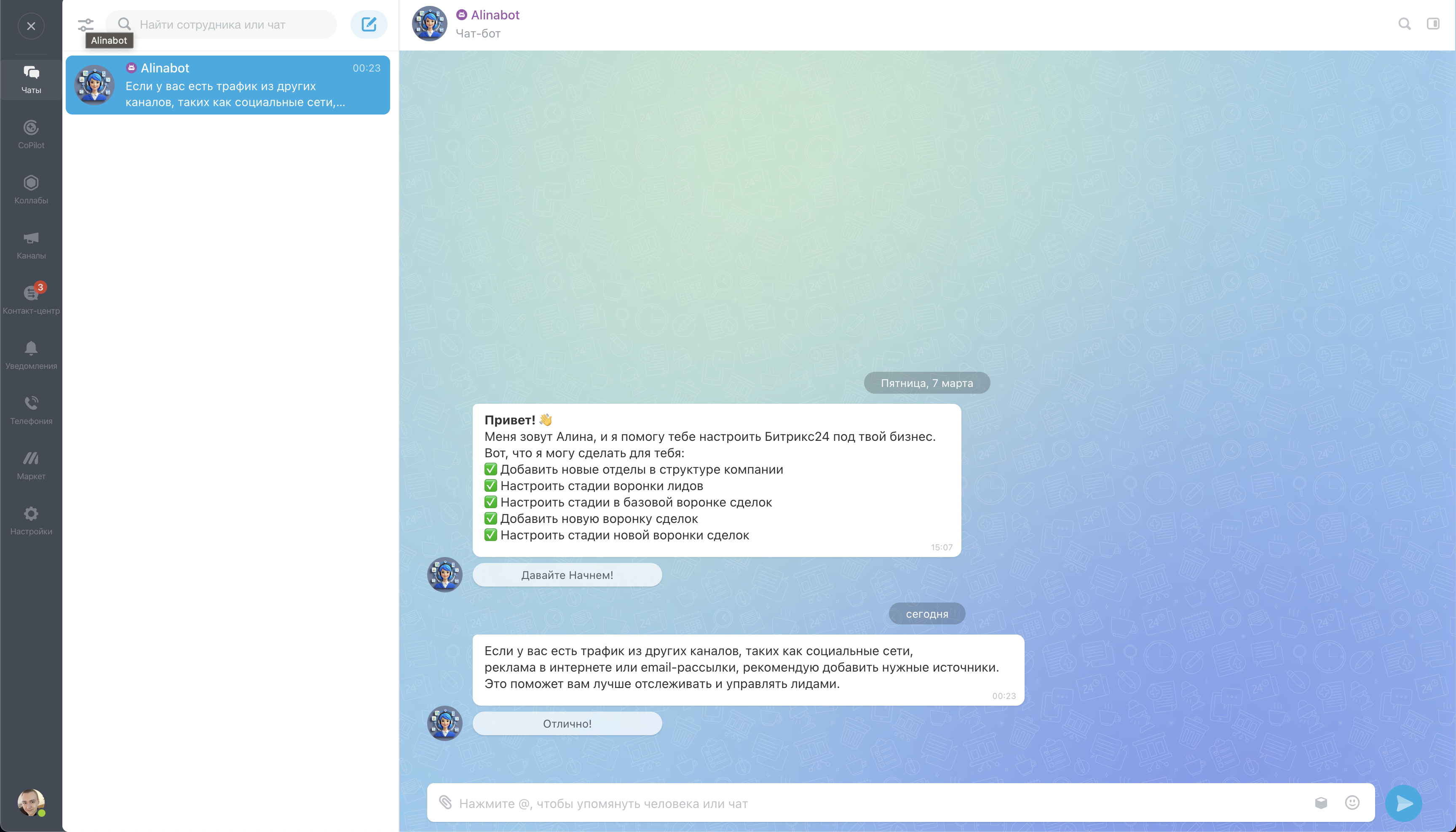
Task: Go to Каналы in the sidebar
Action: pyautogui.click(x=31, y=245)
